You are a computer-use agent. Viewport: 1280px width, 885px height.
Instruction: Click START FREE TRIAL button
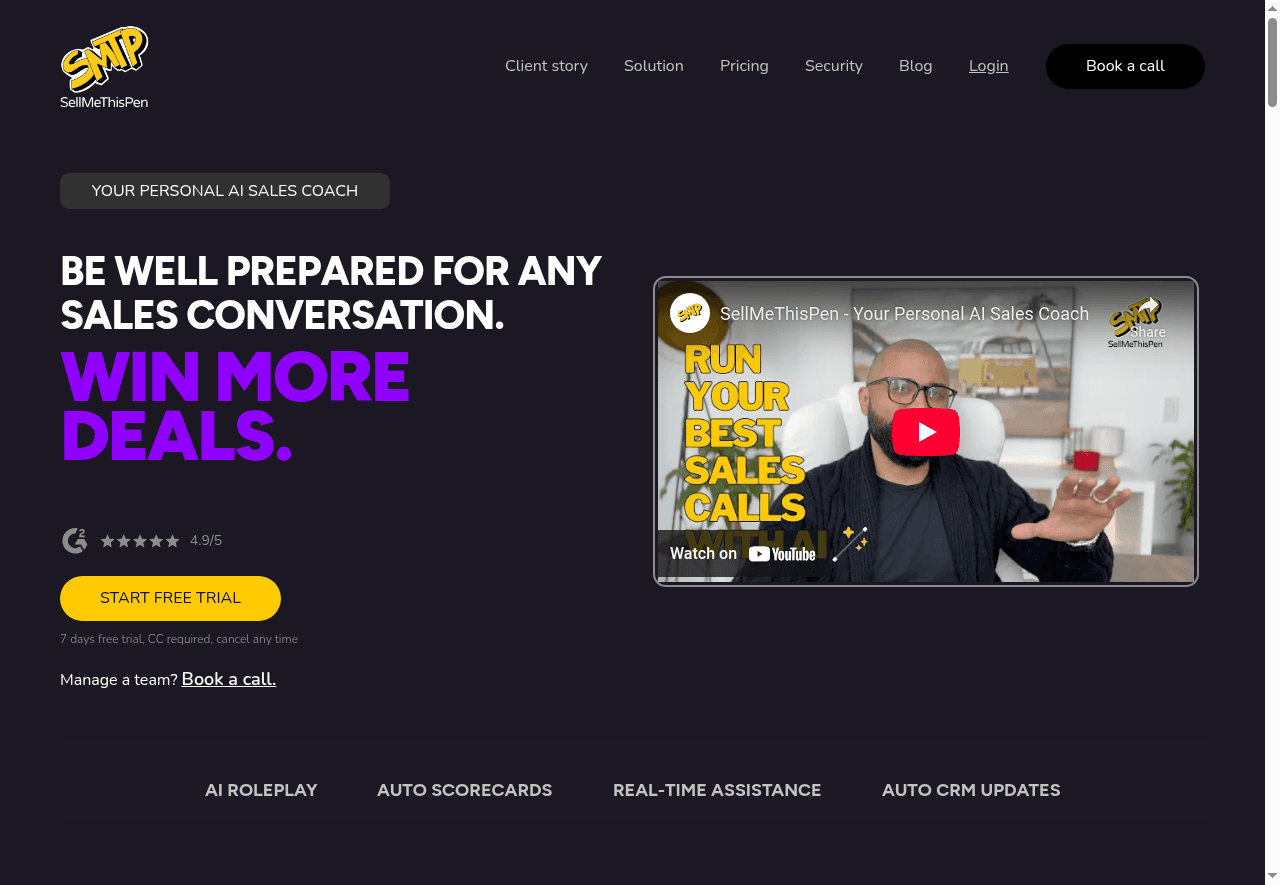click(170, 598)
